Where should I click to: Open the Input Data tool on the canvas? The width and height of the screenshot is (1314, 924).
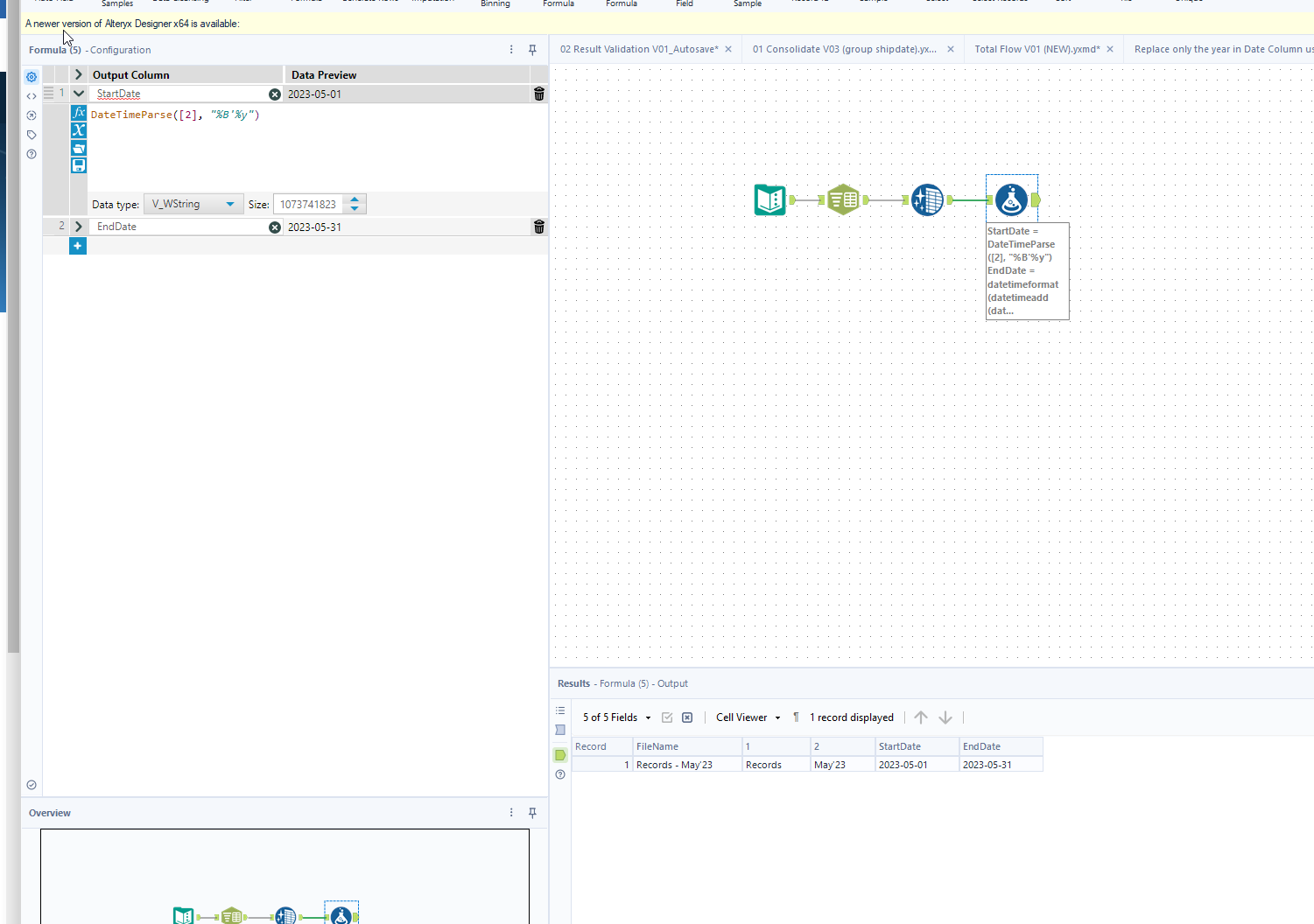click(769, 199)
